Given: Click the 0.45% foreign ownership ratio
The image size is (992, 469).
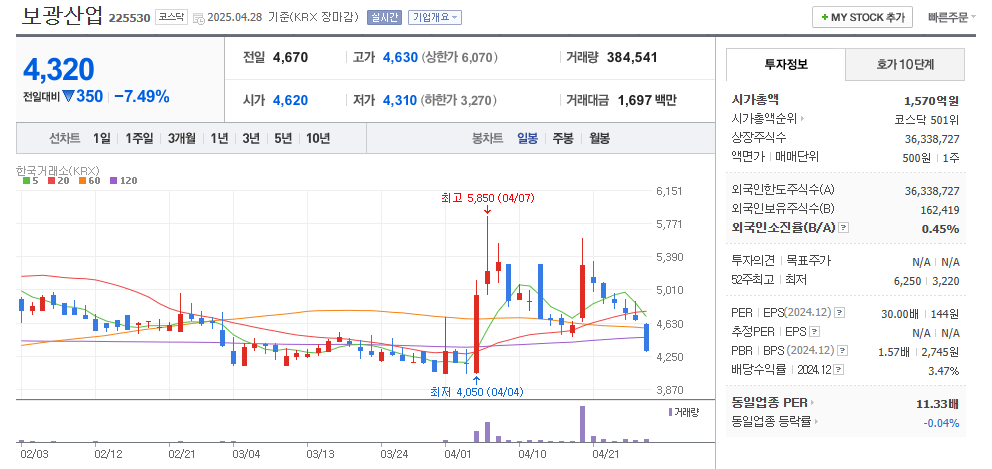Looking at the screenshot, I should tap(941, 228).
